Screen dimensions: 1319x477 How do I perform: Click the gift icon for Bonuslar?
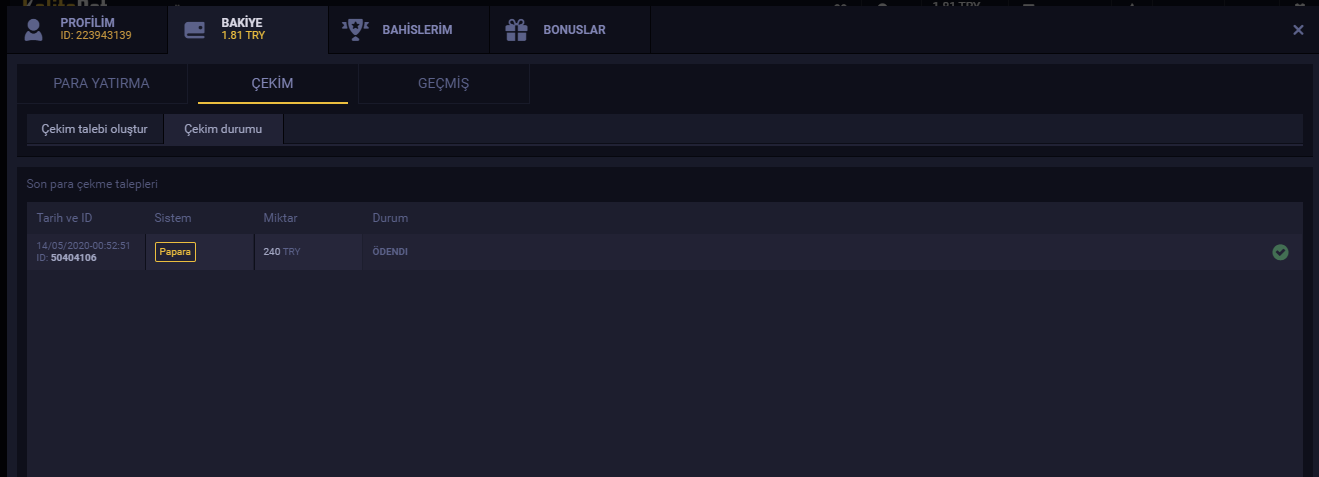516,30
